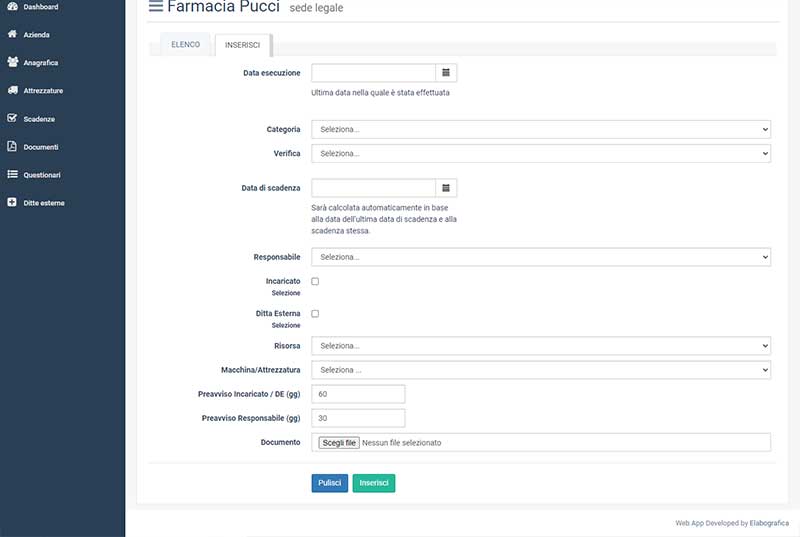Click the Pulisci button
Viewport: 800px width, 537px height.
pos(330,483)
